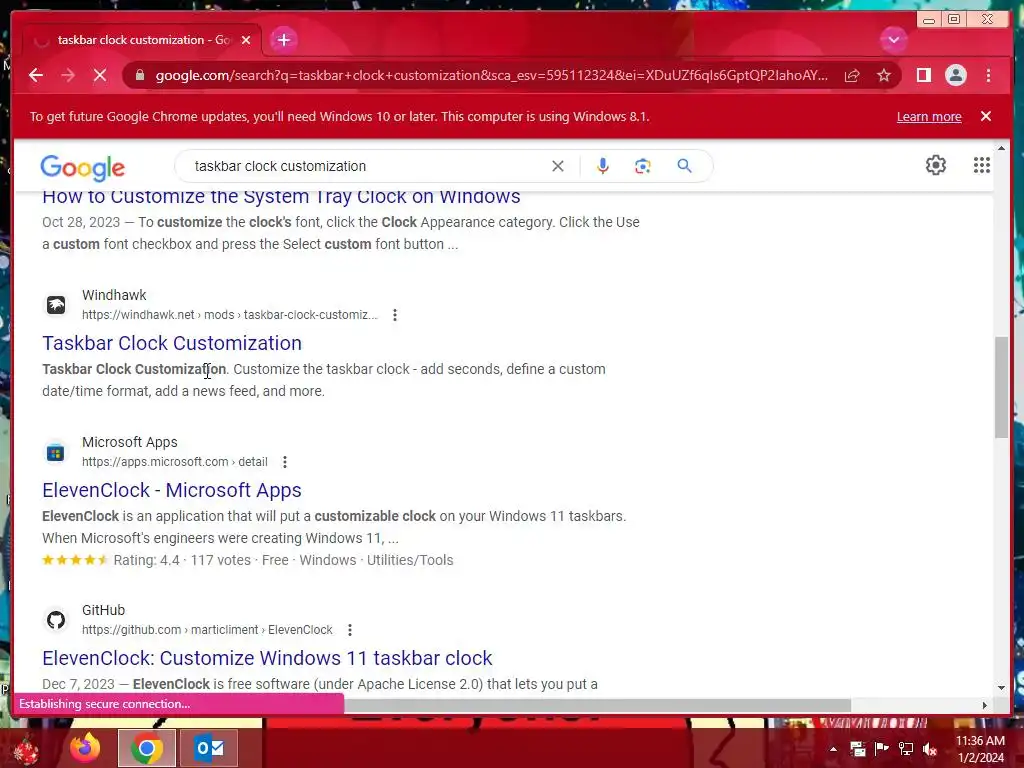Open Taskbar Clock Customization link
Image resolution: width=1024 pixels, height=768 pixels.
172,343
